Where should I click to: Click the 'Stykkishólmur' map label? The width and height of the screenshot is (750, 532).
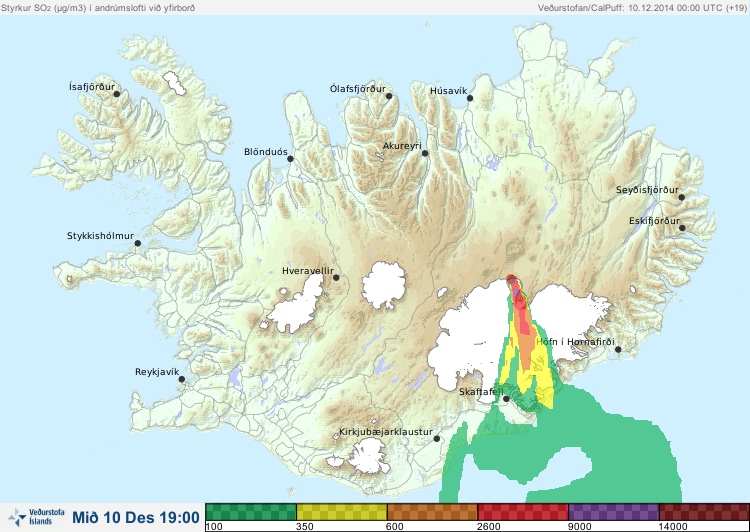point(100,236)
